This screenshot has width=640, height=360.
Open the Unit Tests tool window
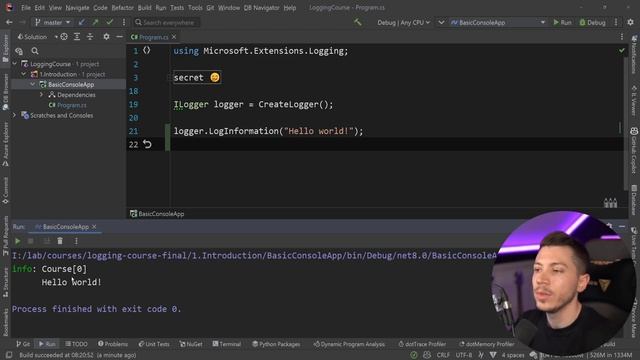point(154,344)
